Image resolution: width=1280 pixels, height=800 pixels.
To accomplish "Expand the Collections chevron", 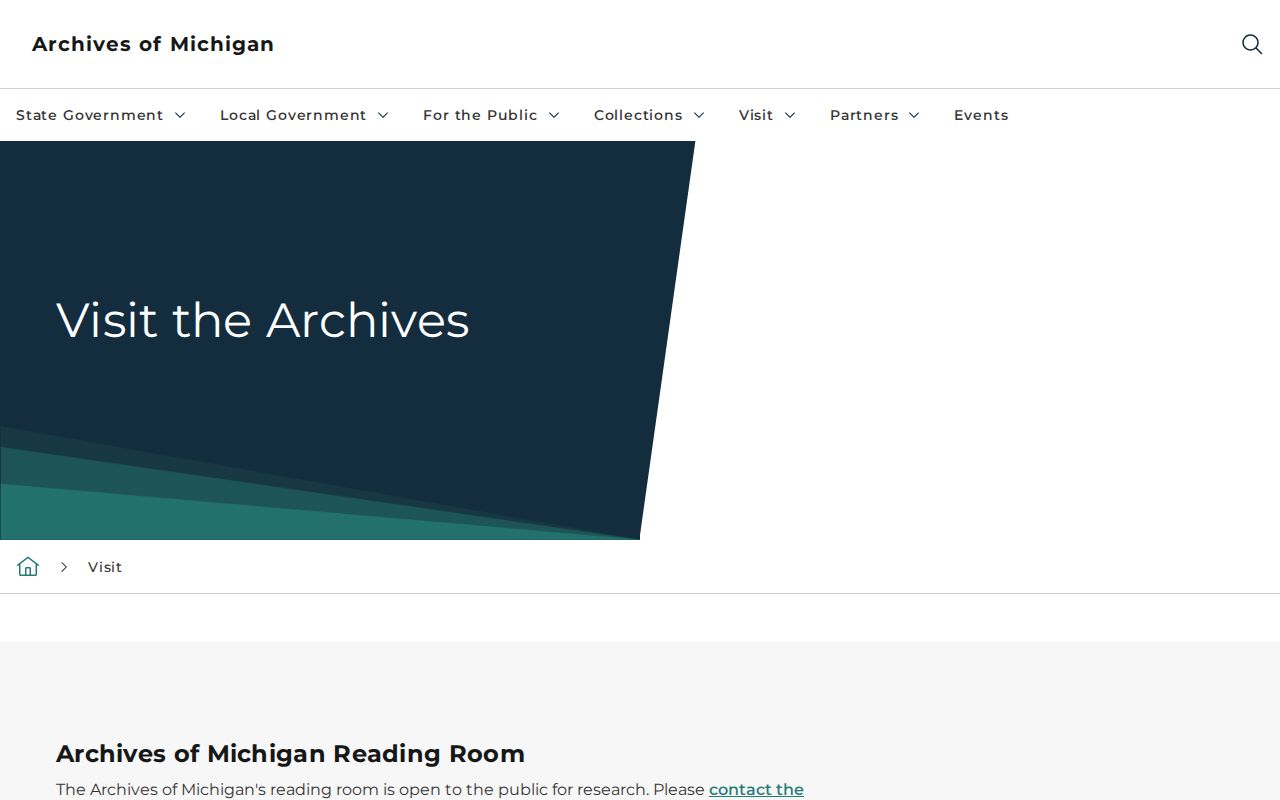I will 699,115.
